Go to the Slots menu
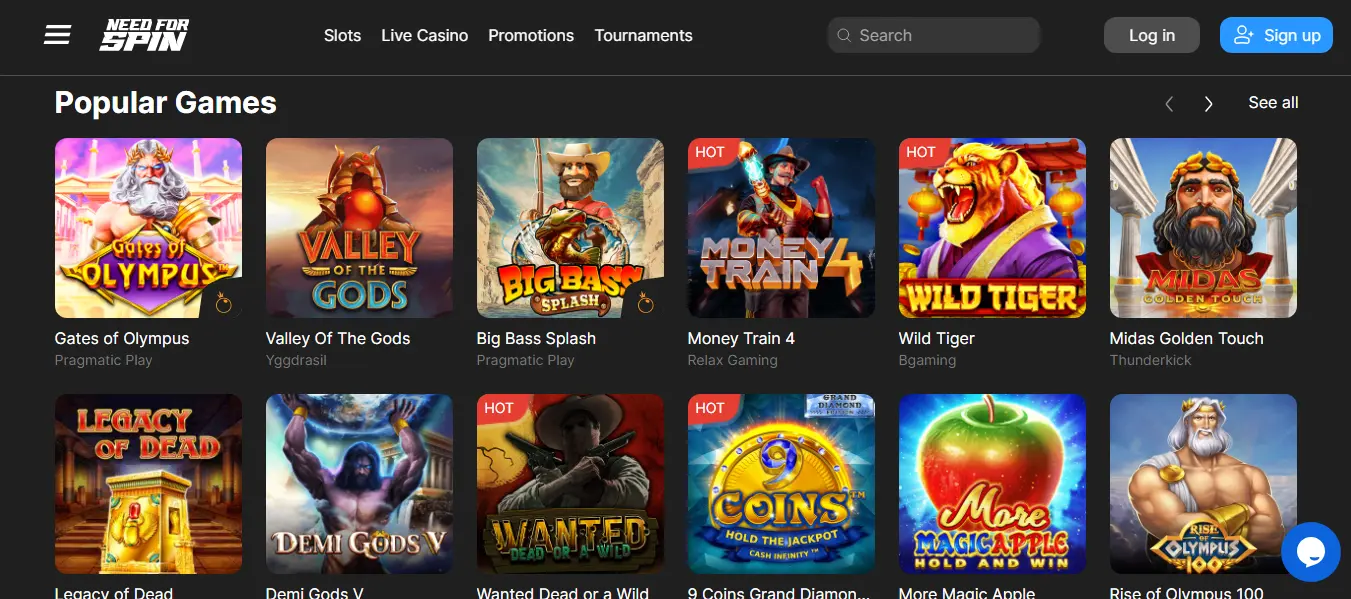The width and height of the screenshot is (1351, 599). pyautogui.click(x=342, y=35)
